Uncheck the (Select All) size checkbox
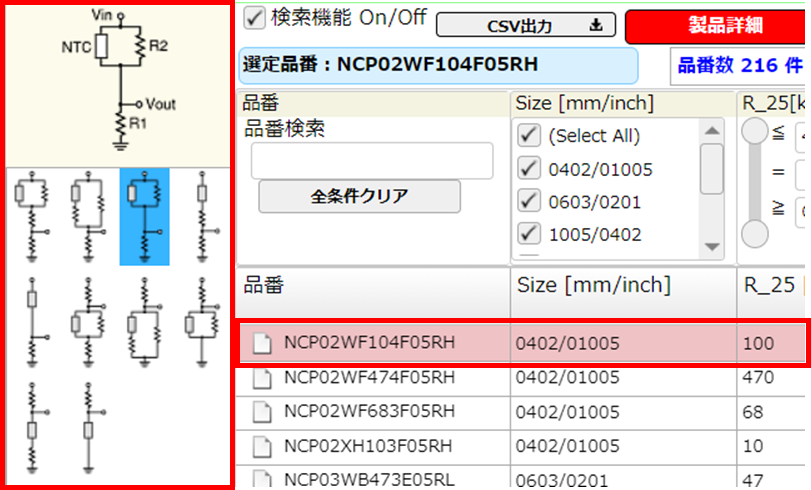This screenshot has height=490, width=811. coord(528,136)
